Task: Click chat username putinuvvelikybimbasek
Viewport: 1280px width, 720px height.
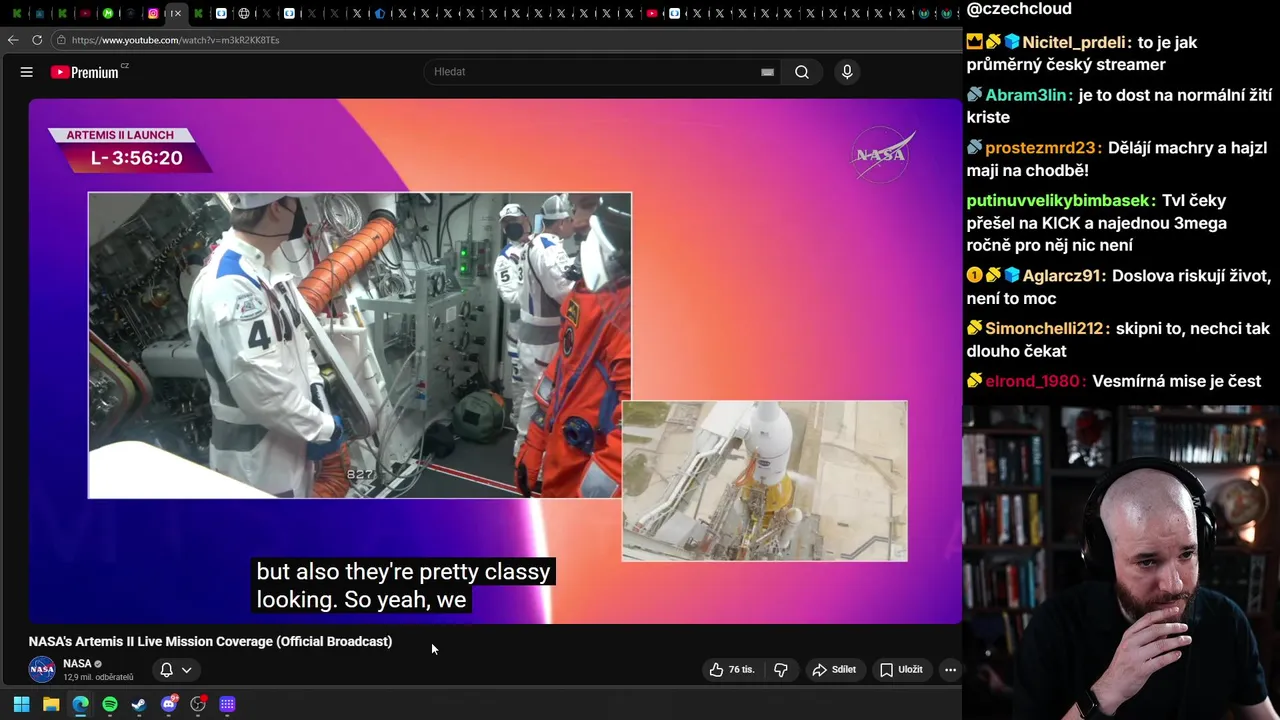Action: pyautogui.click(x=1059, y=200)
